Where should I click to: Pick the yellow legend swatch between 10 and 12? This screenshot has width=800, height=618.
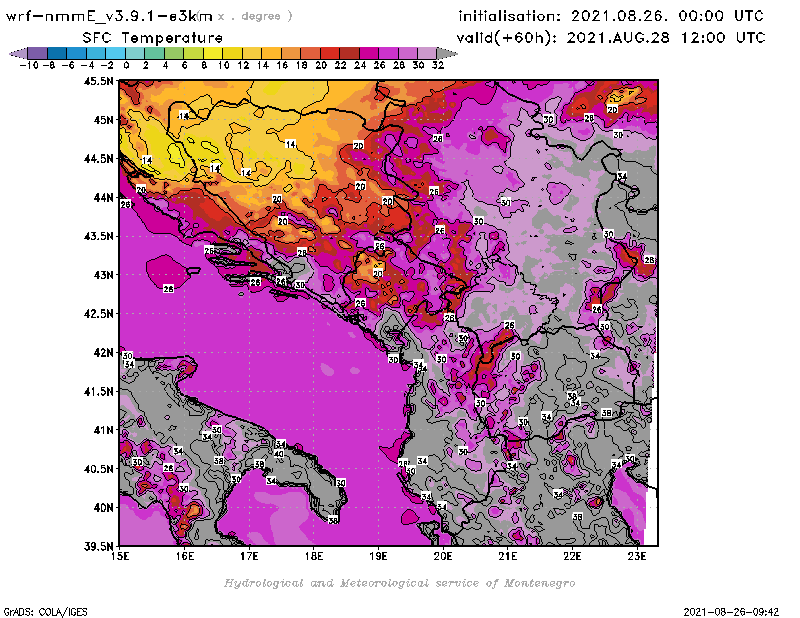tap(232, 53)
